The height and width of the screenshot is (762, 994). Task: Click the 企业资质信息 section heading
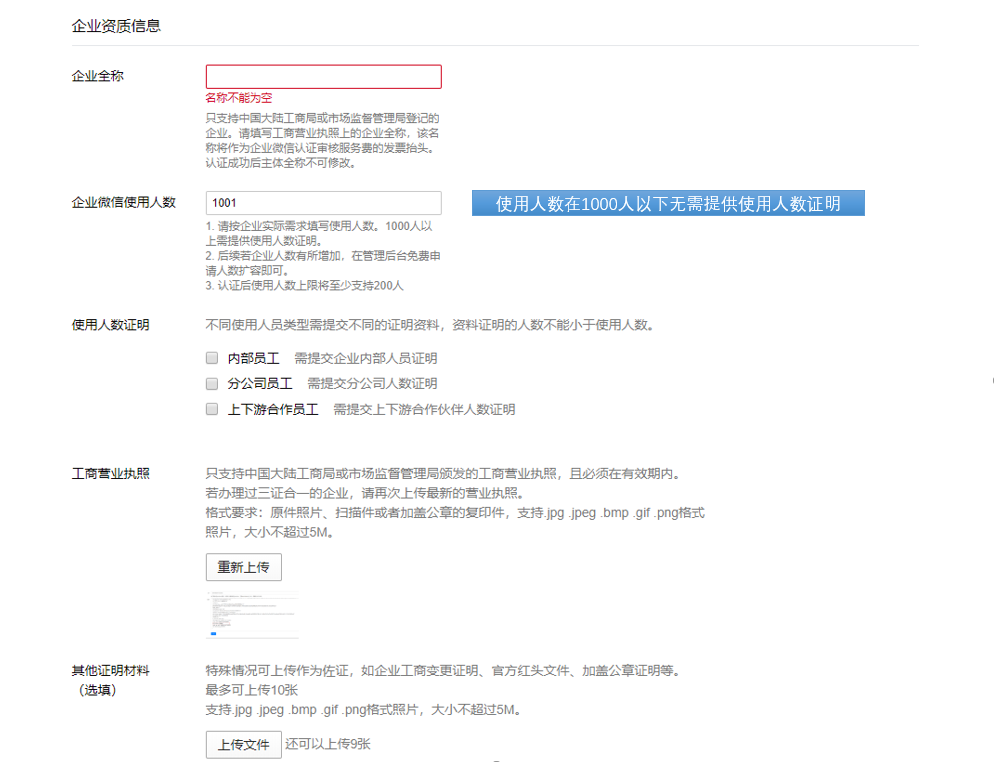(x=116, y=26)
